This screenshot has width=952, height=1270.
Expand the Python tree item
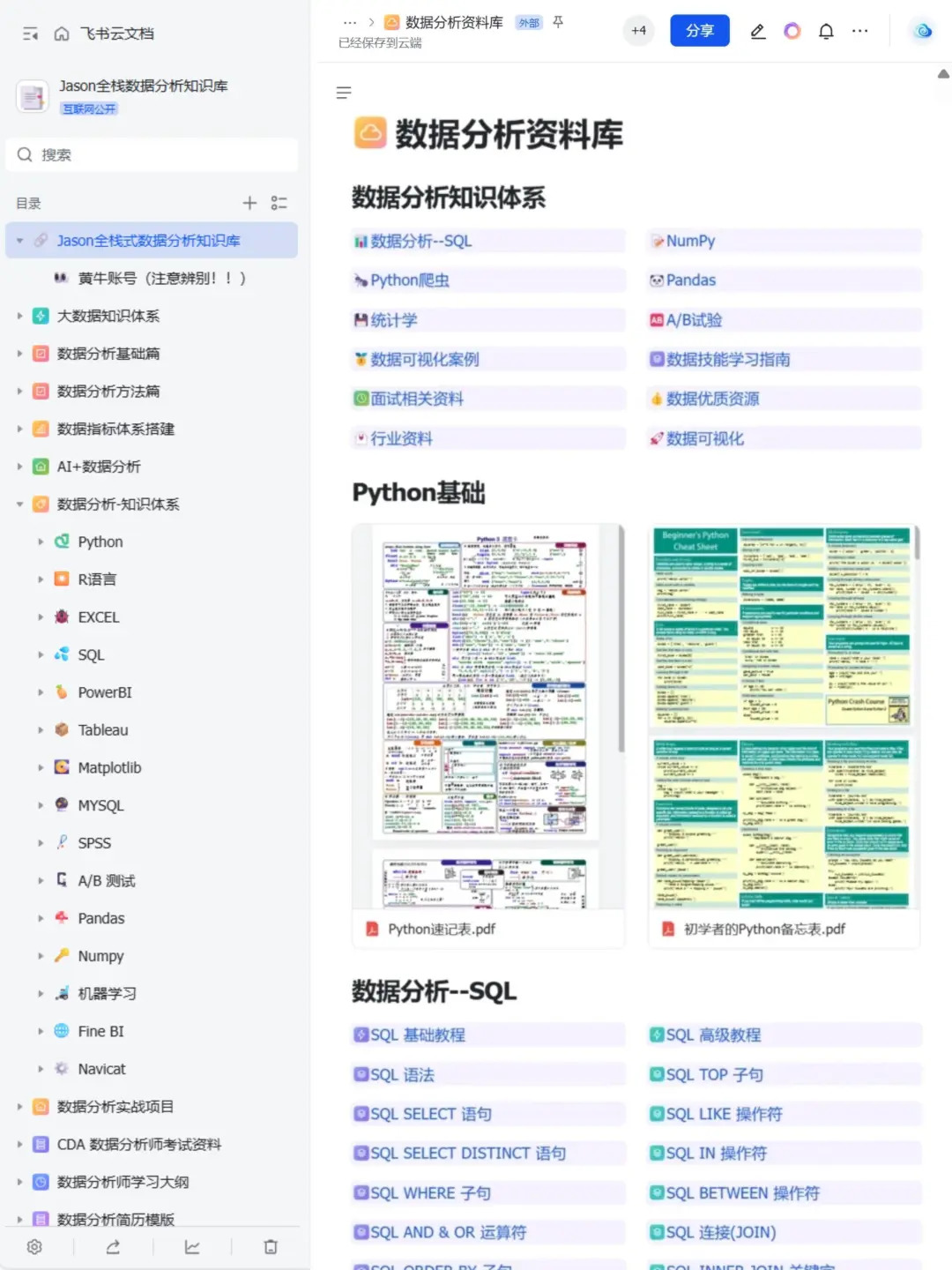tap(41, 541)
